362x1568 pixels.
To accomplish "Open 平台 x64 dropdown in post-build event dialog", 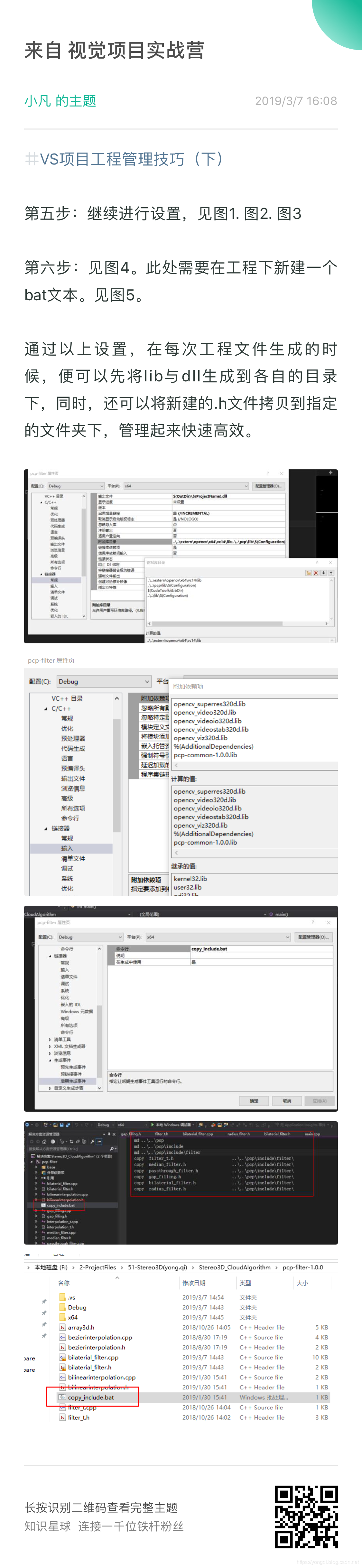I will [x=218, y=937].
